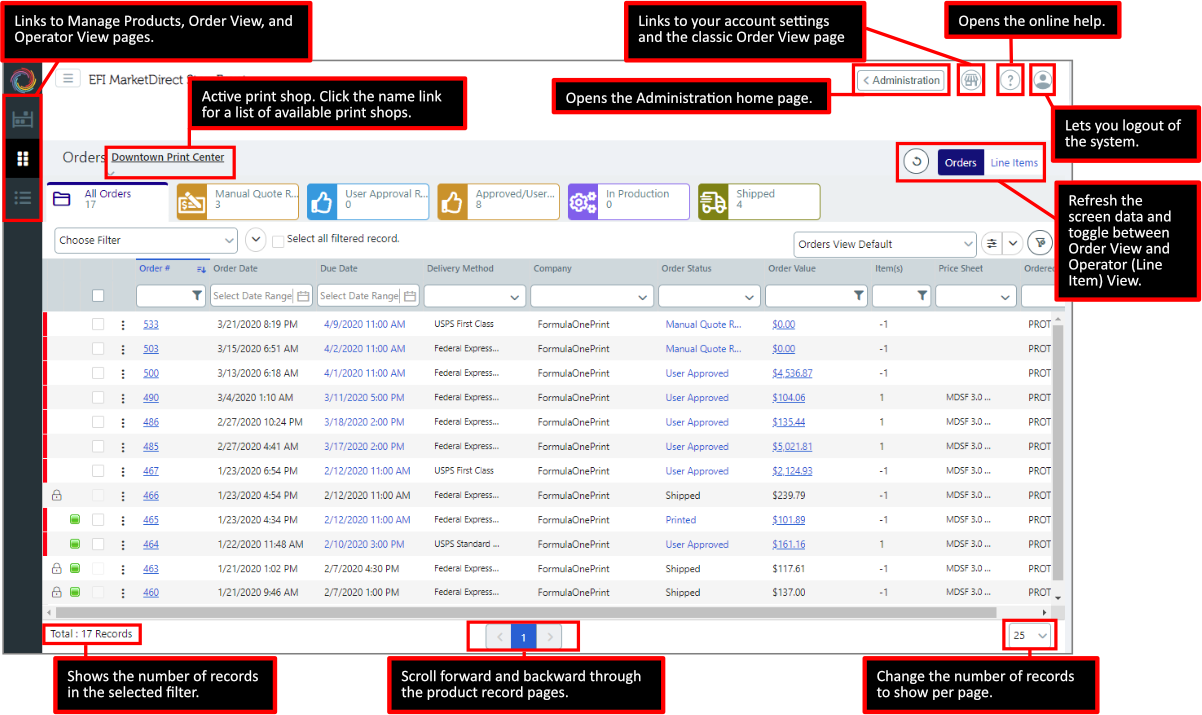Change records per page dropdown showing 25
1202x715 pixels.
click(x=1030, y=635)
